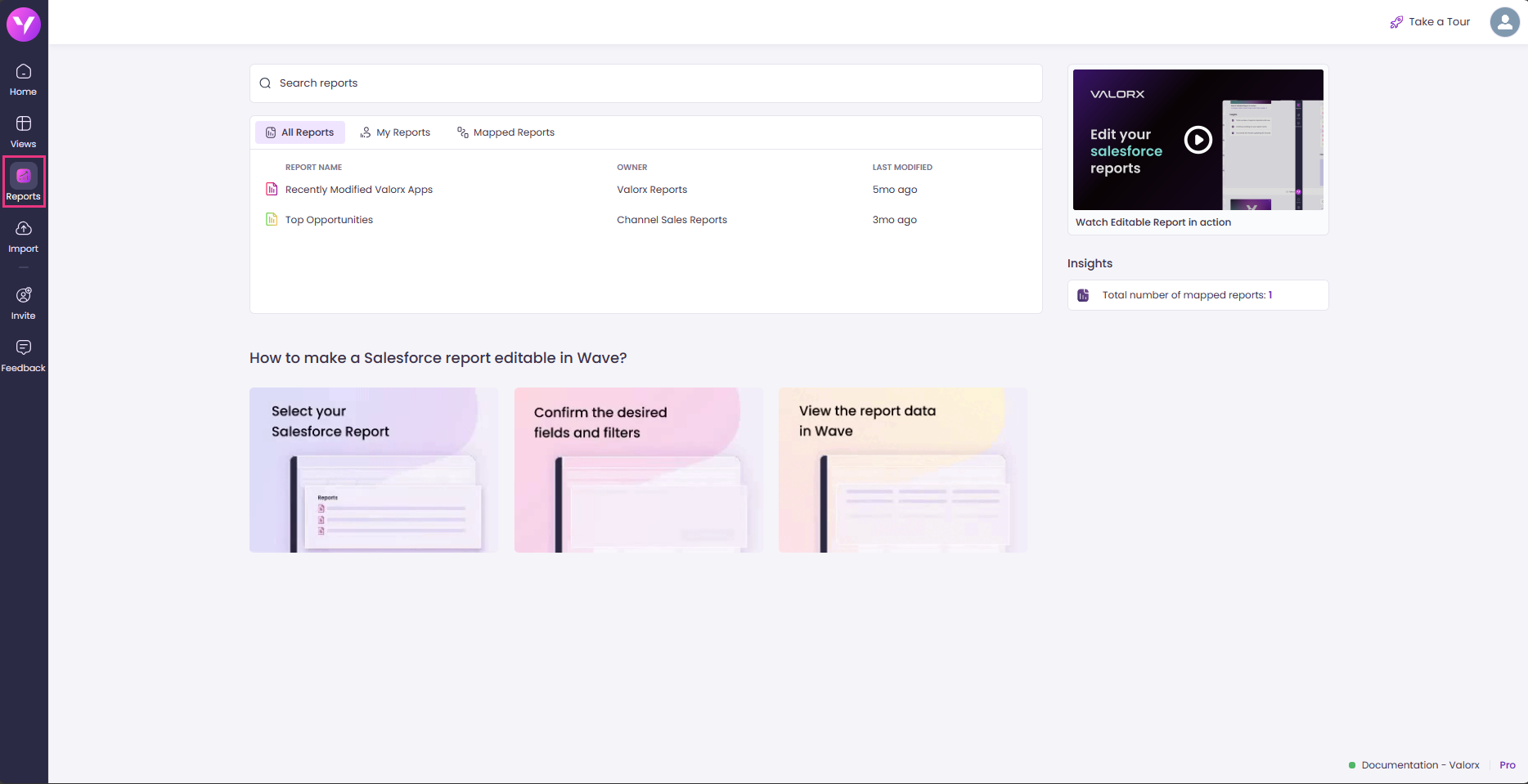Open the Top Opportunities report
The width and height of the screenshot is (1528, 784).
329,220
